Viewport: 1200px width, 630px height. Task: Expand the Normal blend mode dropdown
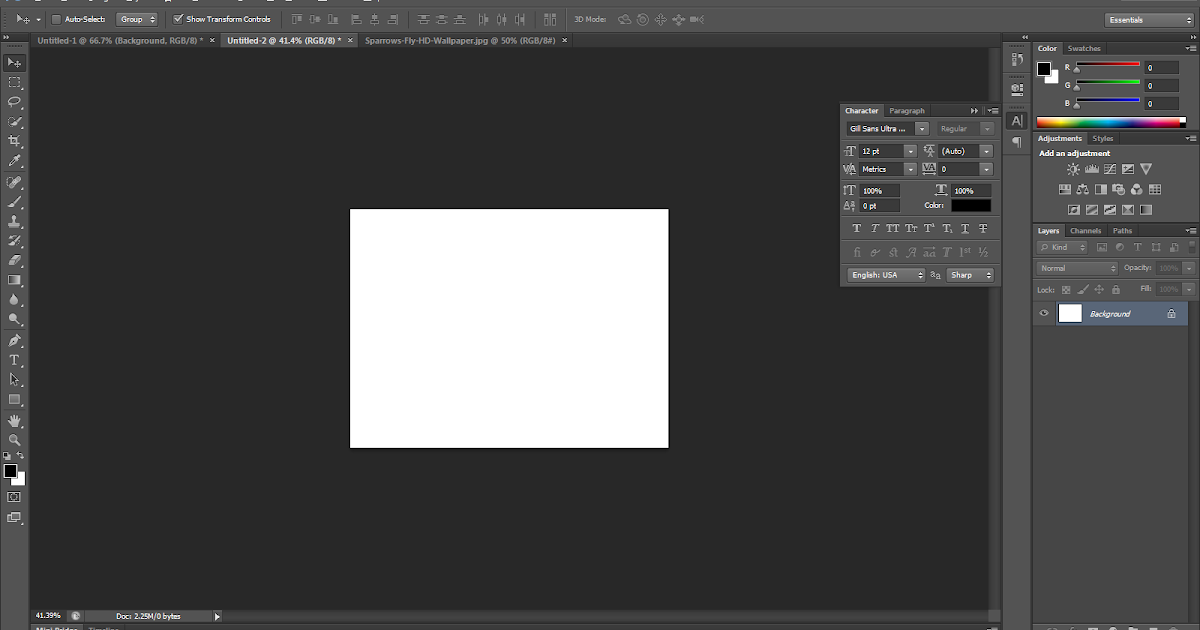pos(1078,268)
